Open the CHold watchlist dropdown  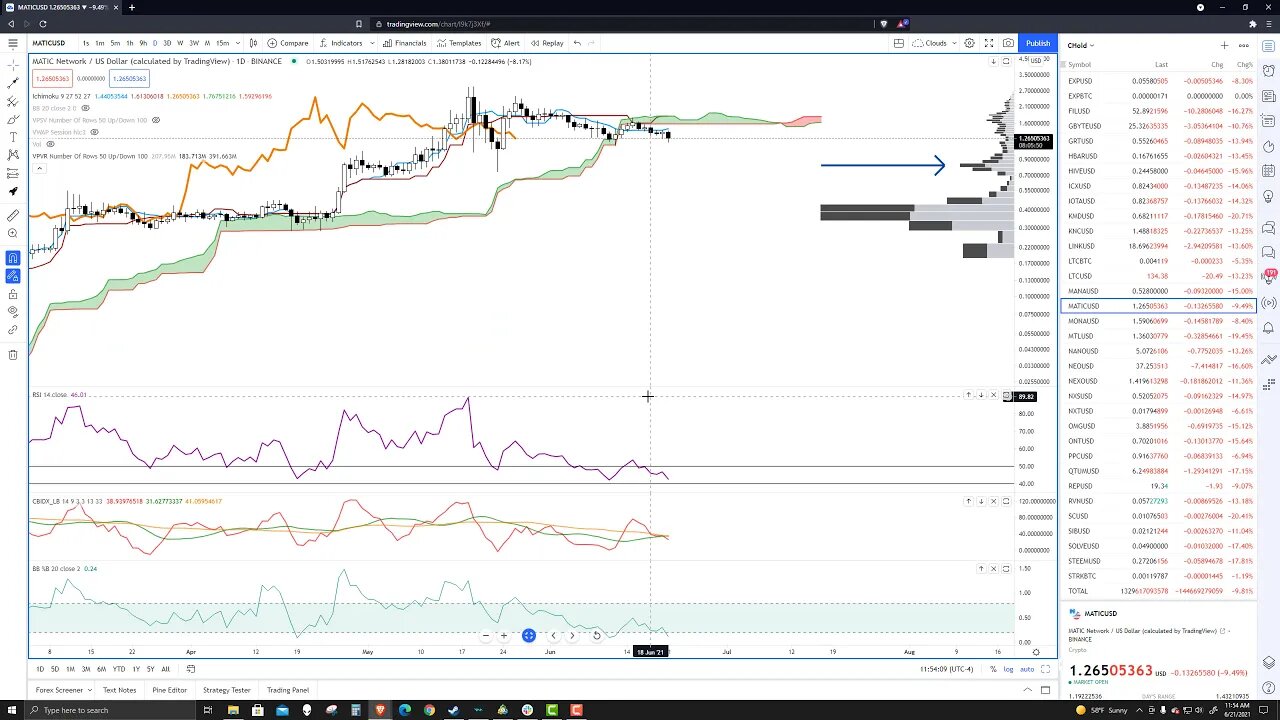point(1081,45)
